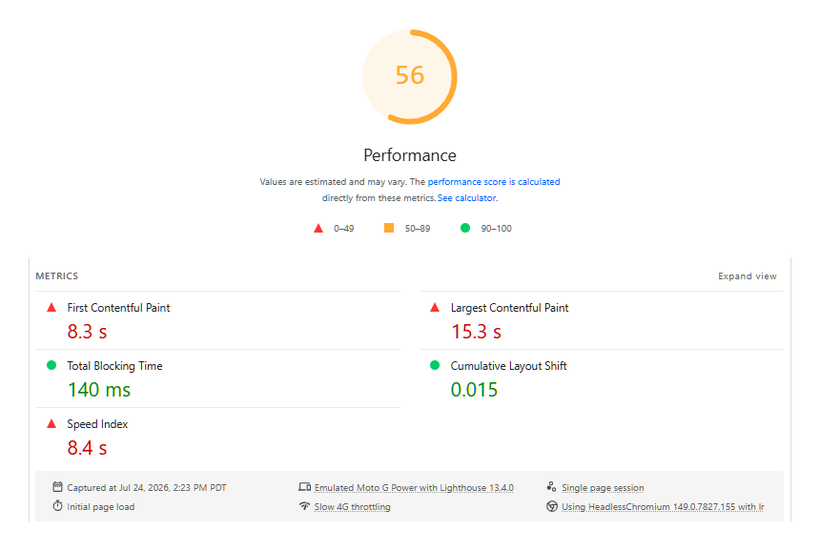
Task: Click the METRICS section heading
Action: (x=56, y=276)
